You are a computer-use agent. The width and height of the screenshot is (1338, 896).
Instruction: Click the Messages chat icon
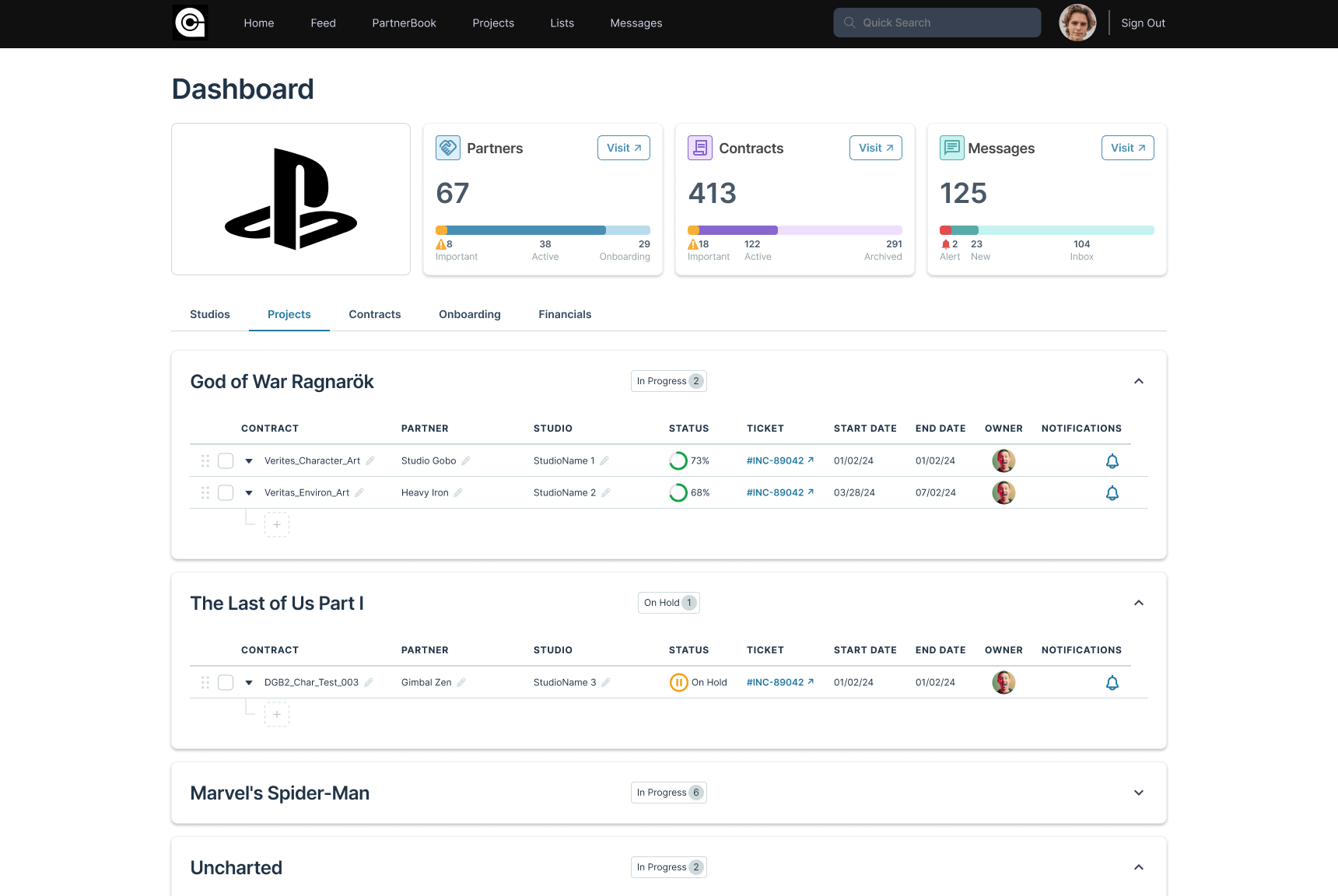(x=952, y=148)
